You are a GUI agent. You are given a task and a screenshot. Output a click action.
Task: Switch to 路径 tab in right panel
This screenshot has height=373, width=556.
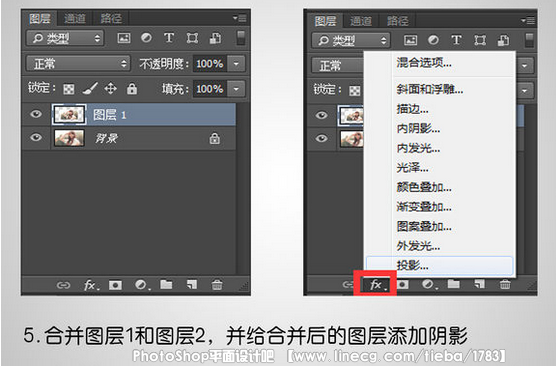coord(397,21)
